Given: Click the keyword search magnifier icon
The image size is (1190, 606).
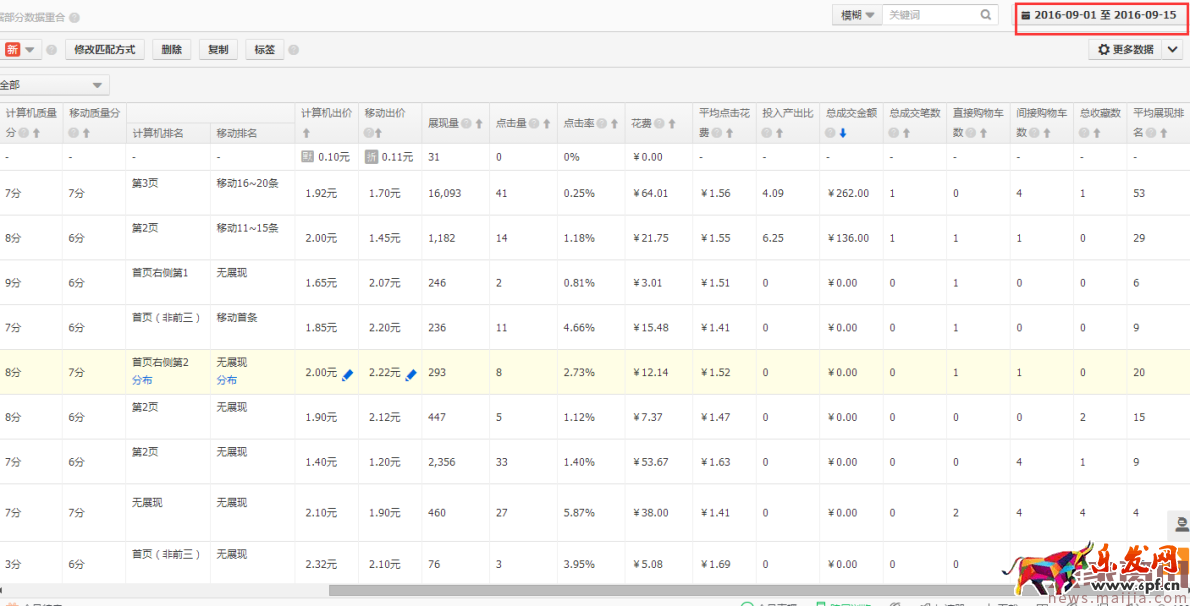Looking at the screenshot, I should (985, 14).
